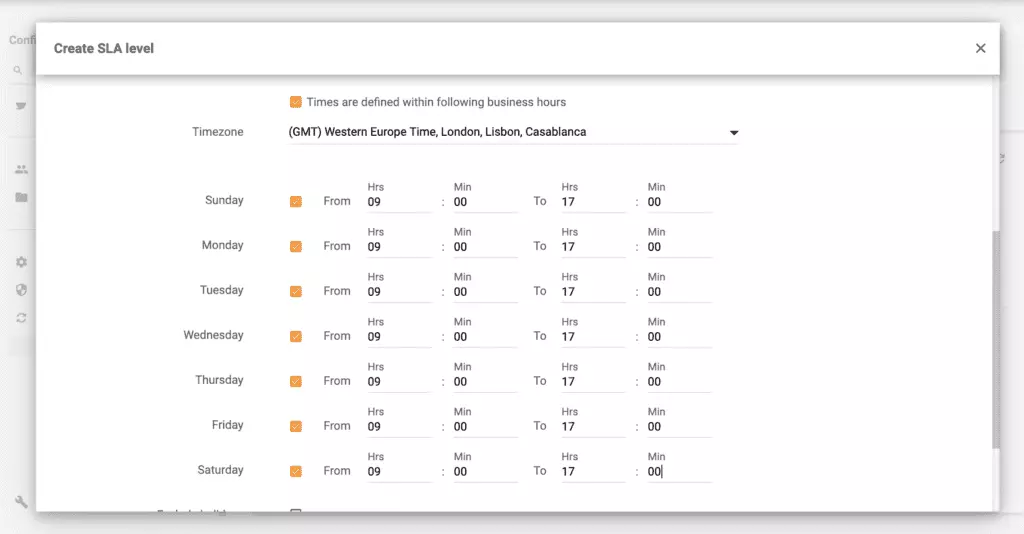Uncheck 'Times are defined within following business hours'
This screenshot has height=534, width=1024.
[x=296, y=102]
